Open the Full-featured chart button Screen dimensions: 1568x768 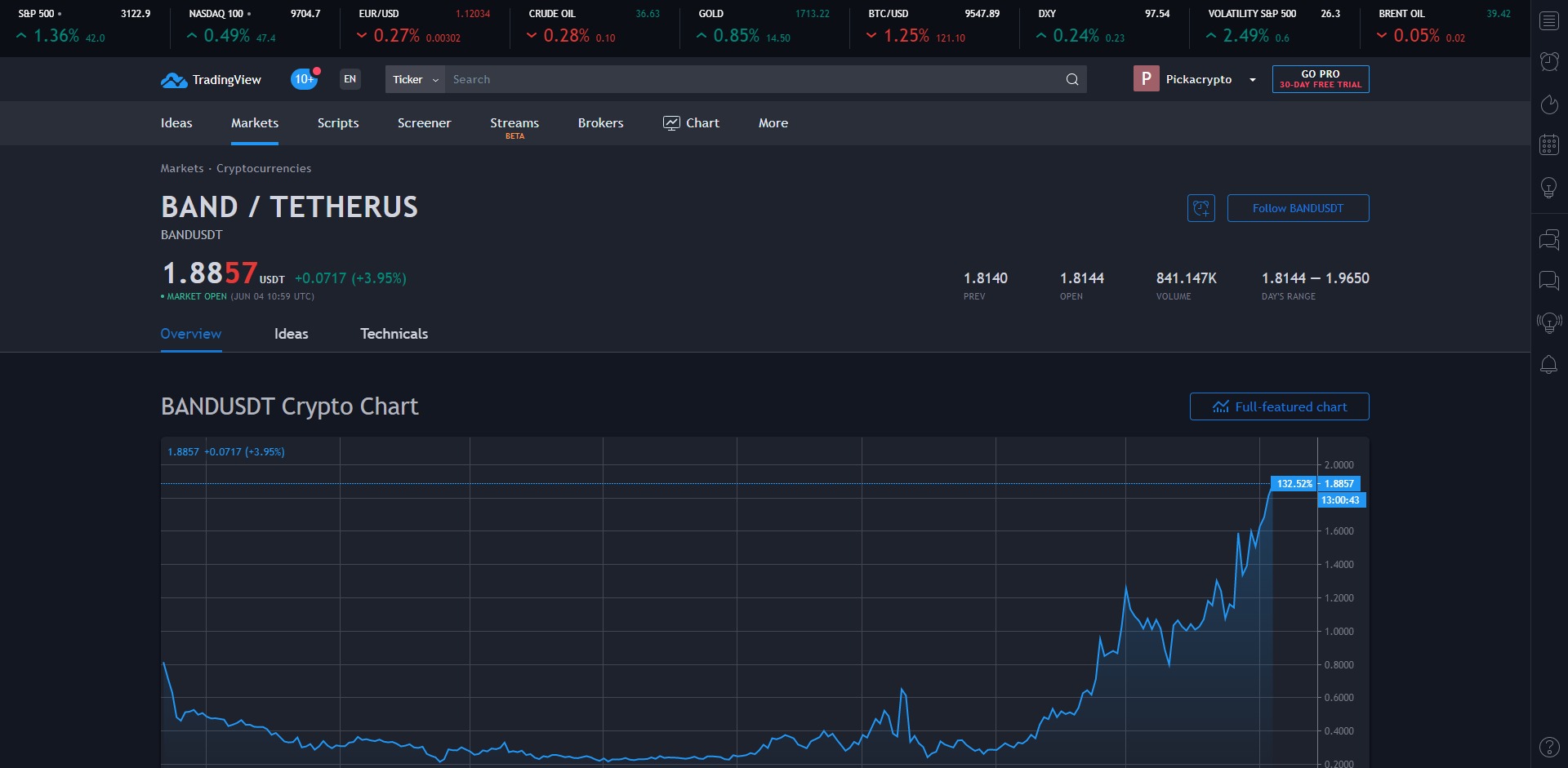pos(1280,406)
